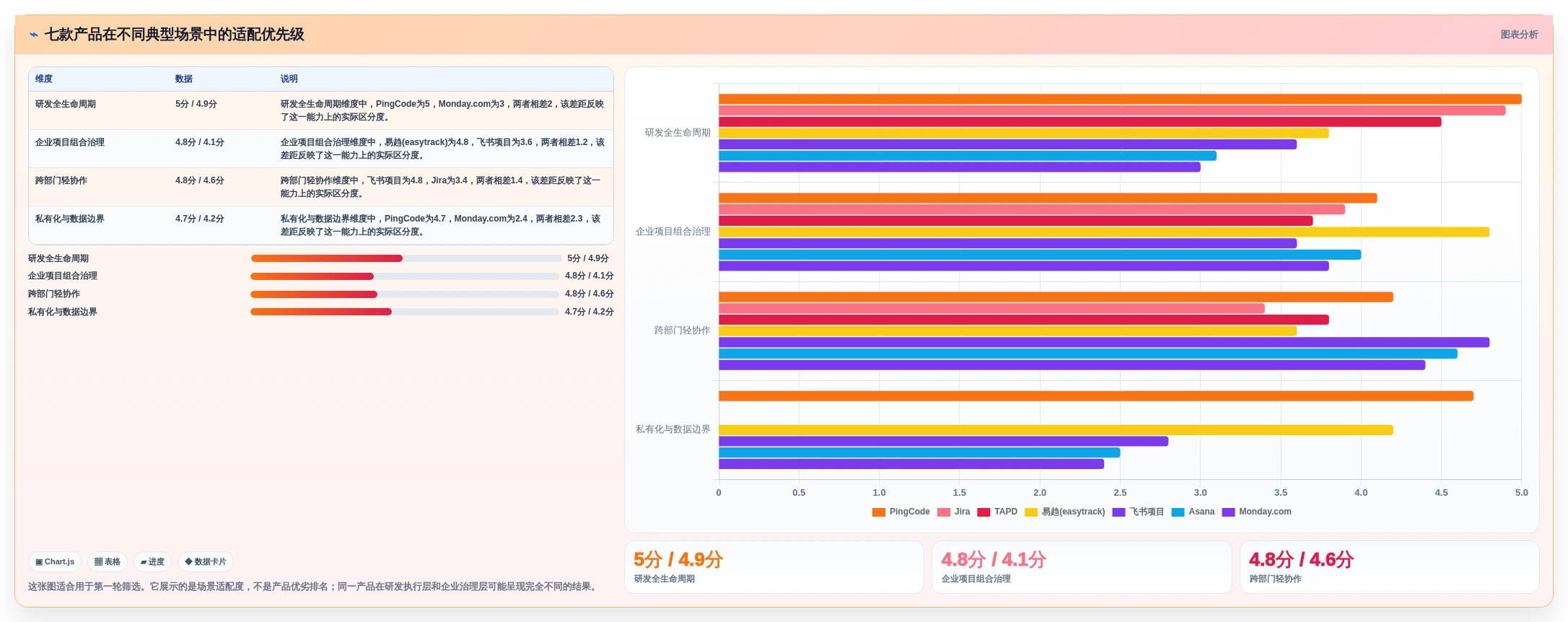
Task: Click the 跨部门轻协作 progress bar
Action: 404,294
